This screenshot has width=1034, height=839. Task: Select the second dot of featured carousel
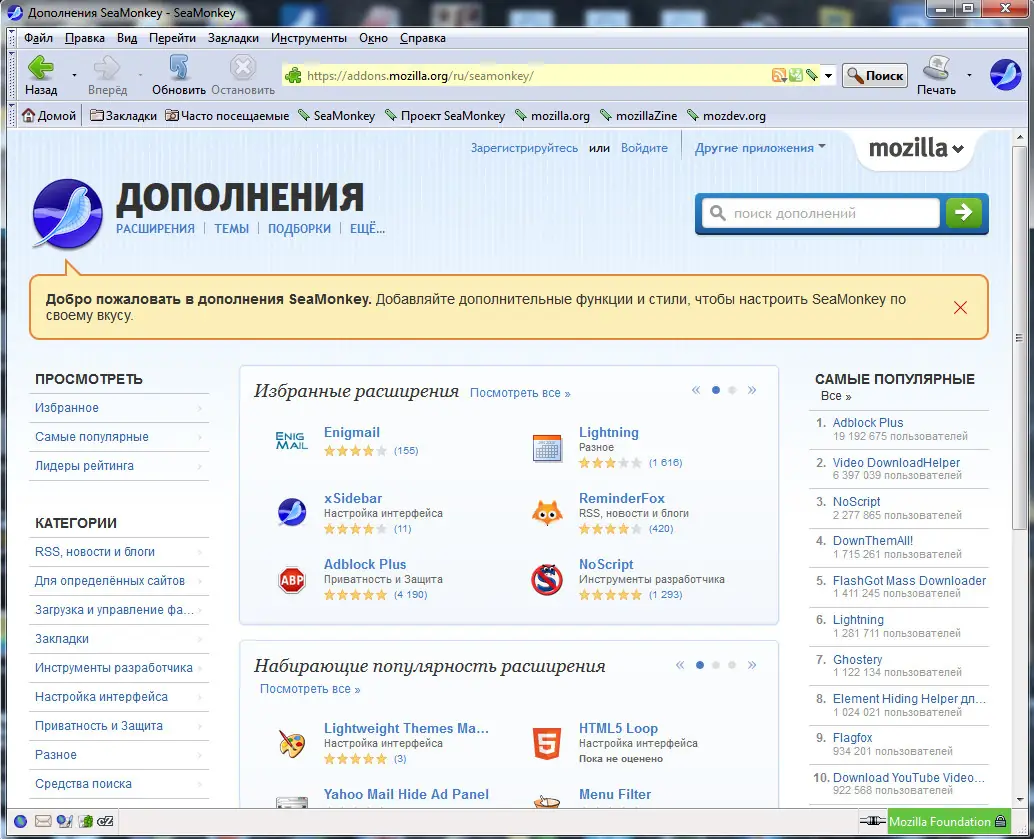(x=732, y=390)
